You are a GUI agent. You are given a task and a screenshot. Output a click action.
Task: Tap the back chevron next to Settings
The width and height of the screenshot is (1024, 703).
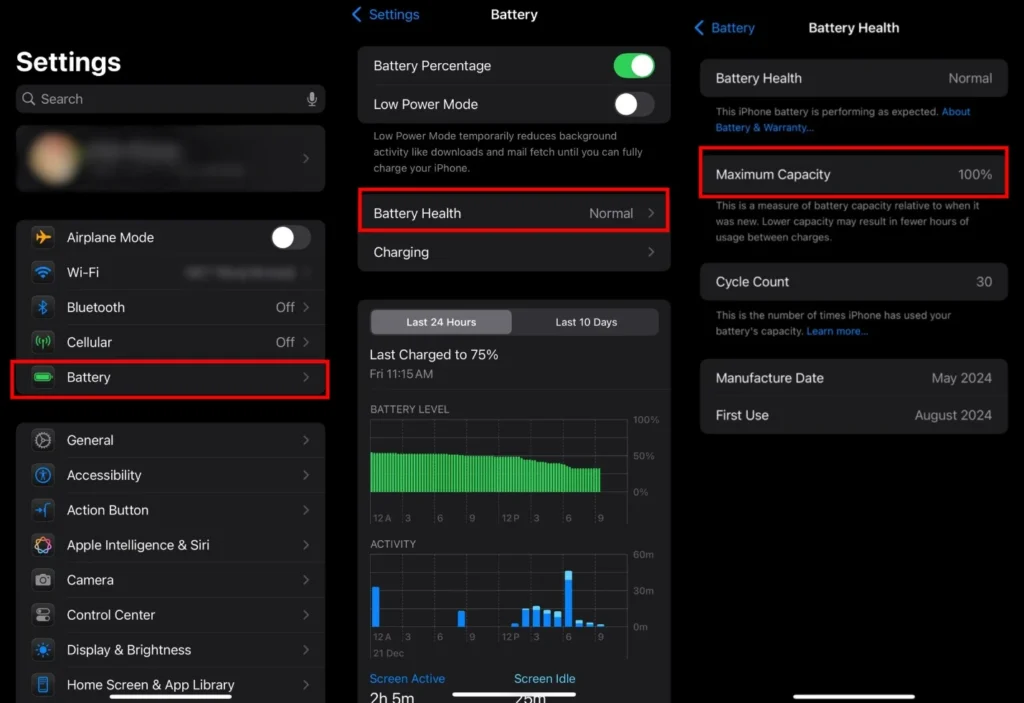pyautogui.click(x=357, y=14)
